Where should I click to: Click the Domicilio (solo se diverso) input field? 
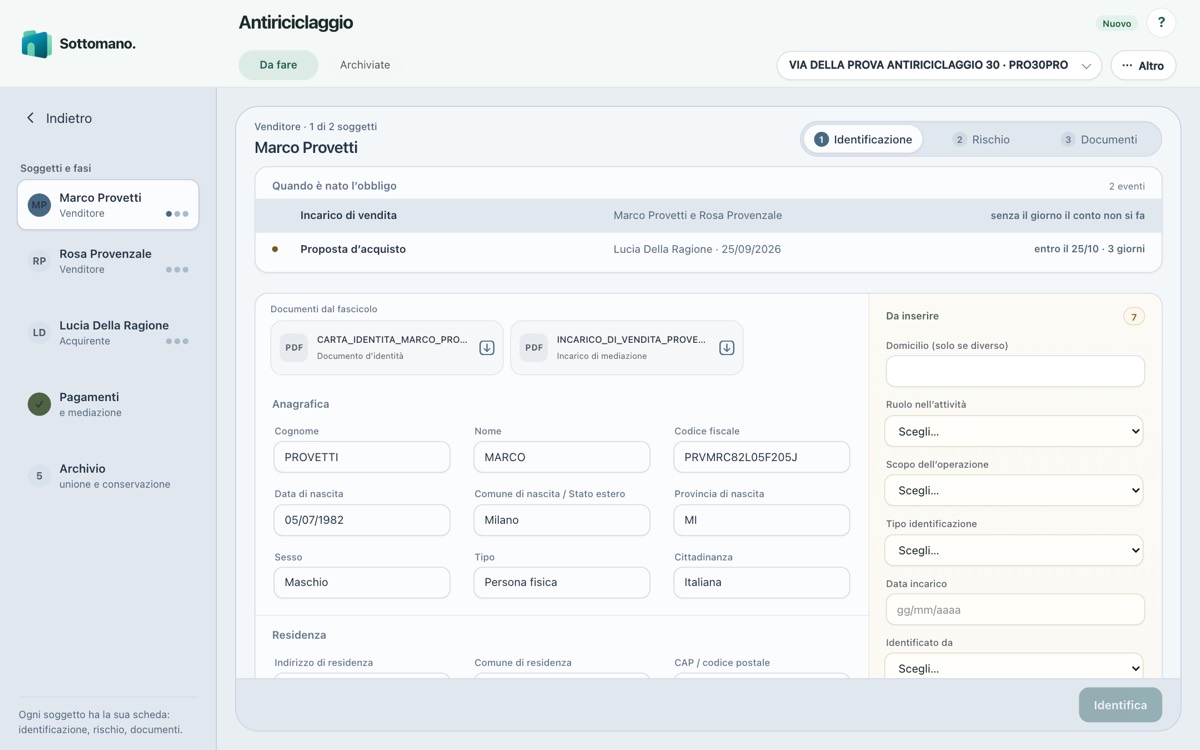[1015, 371]
